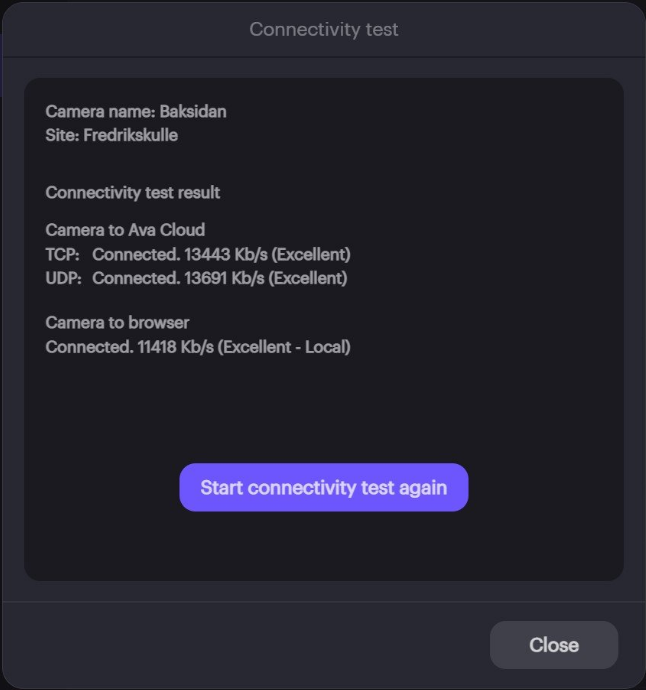Click the Start connectivity test again button
The width and height of the screenshot is (646, 690).
(323, 488)
